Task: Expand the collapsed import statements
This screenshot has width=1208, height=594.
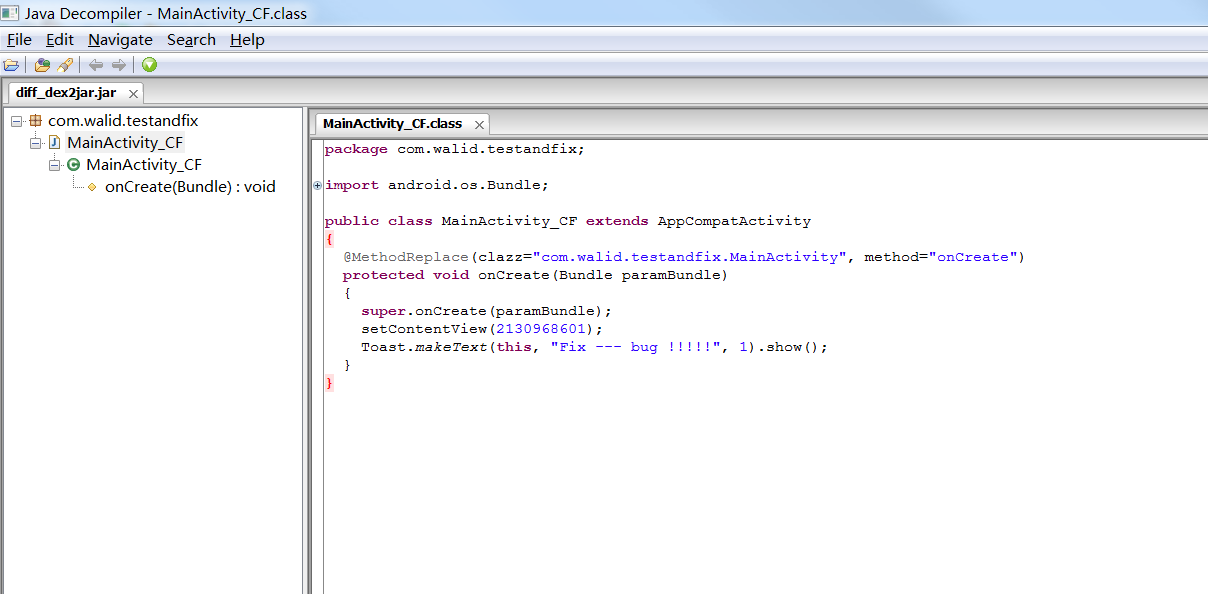Action: [318, 185]
